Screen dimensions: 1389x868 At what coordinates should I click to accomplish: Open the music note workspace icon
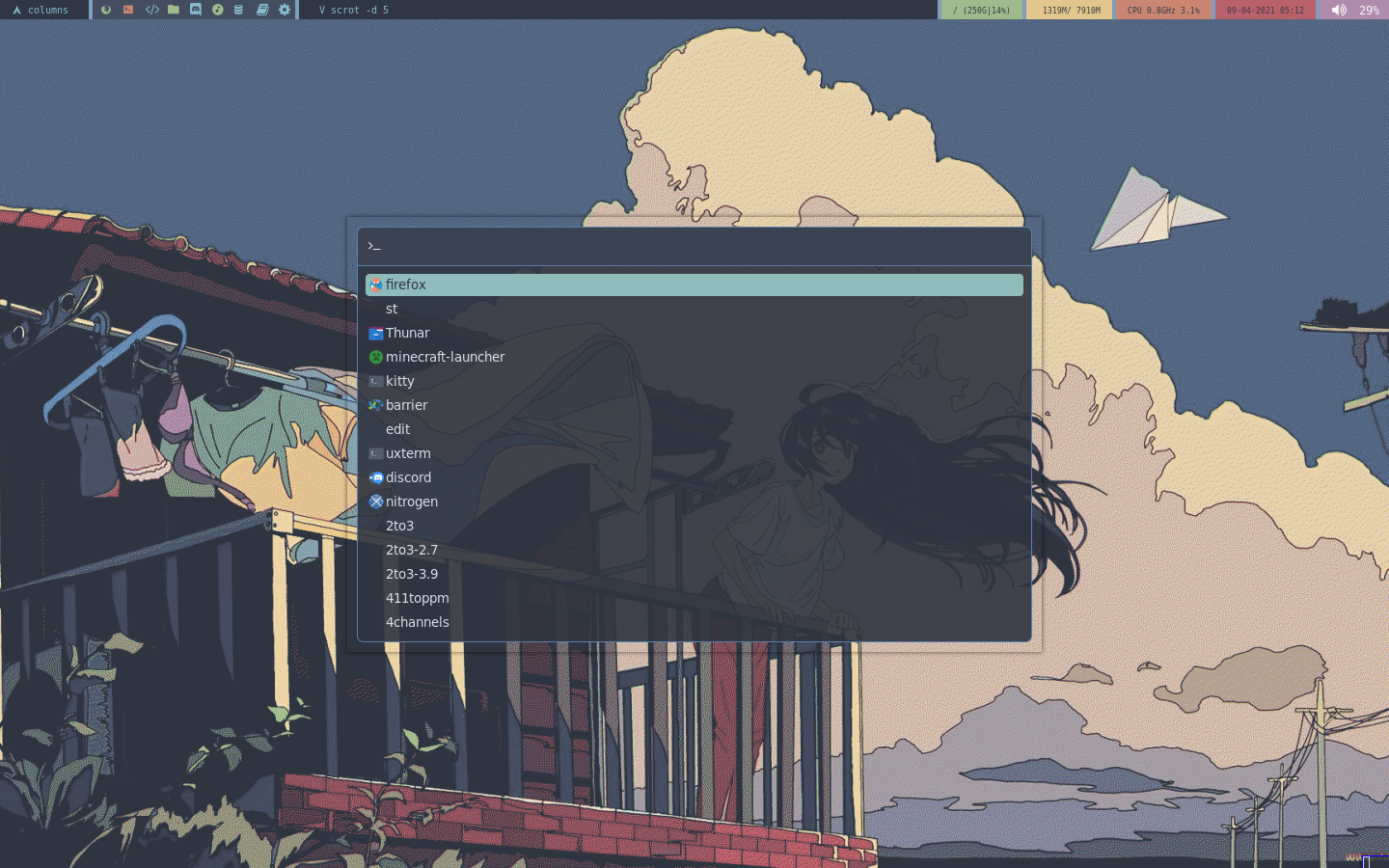[218, 10]
